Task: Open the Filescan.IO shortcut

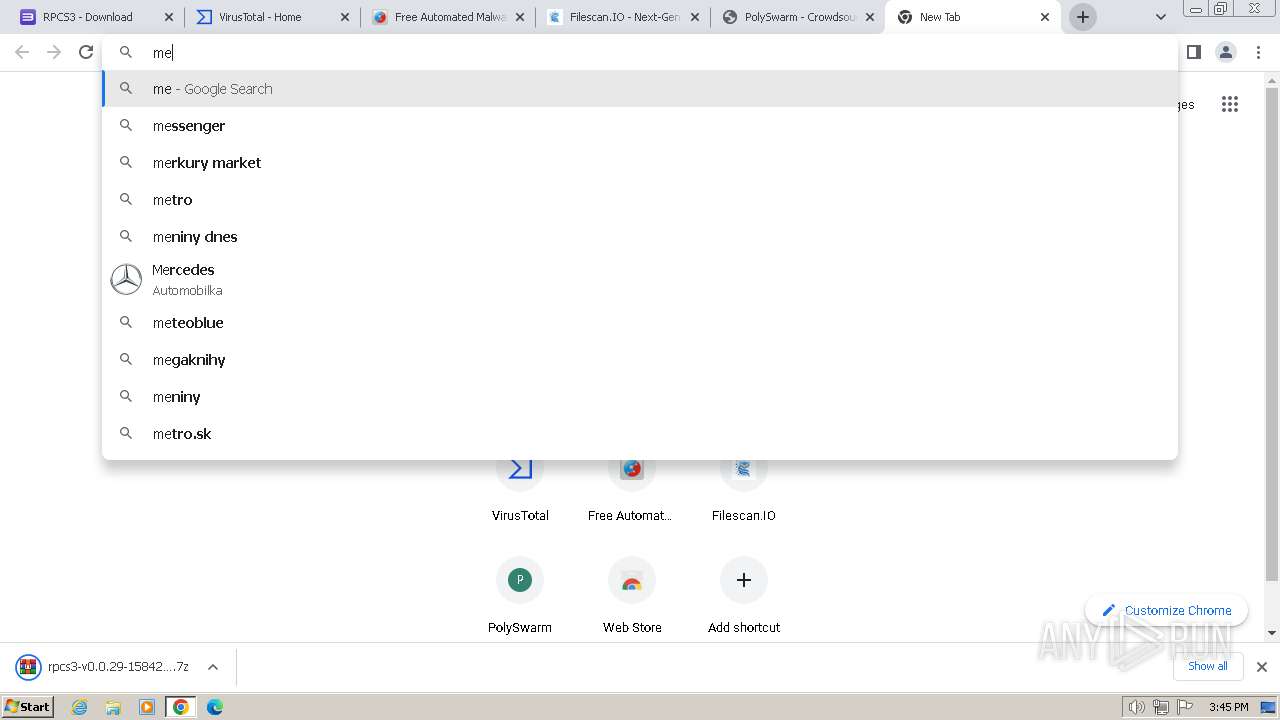Action: [743, 490]
